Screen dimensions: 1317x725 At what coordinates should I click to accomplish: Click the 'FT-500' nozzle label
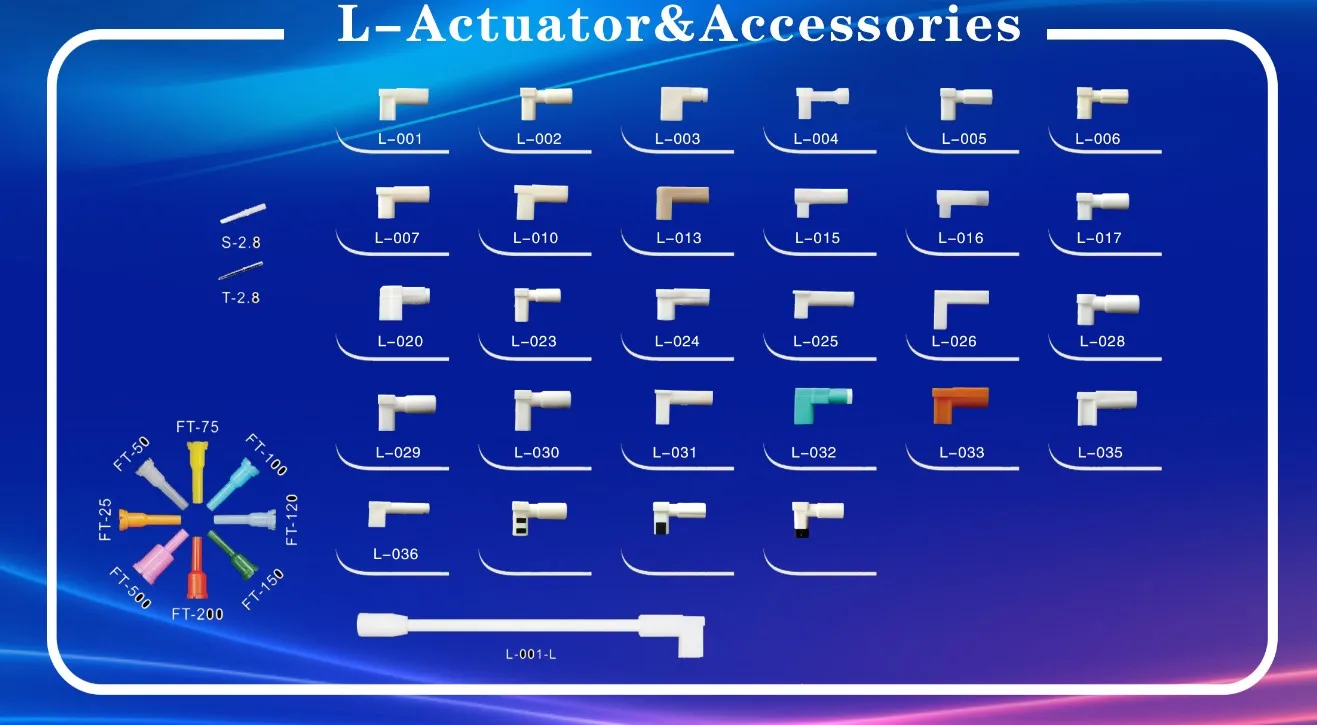pyautogui.click(x=130, y=586)
